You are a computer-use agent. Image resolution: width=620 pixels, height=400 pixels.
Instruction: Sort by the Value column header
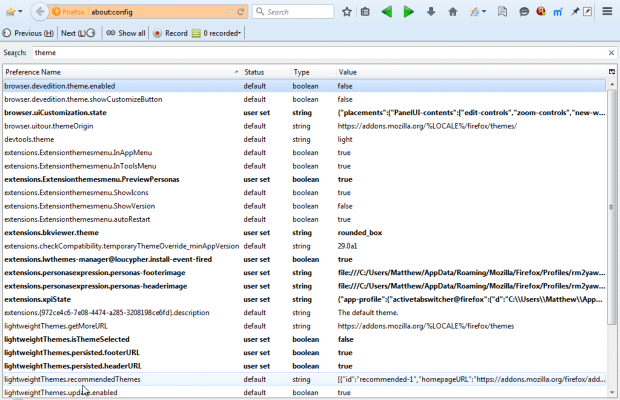pyautogui.click(x=471, y=72)
